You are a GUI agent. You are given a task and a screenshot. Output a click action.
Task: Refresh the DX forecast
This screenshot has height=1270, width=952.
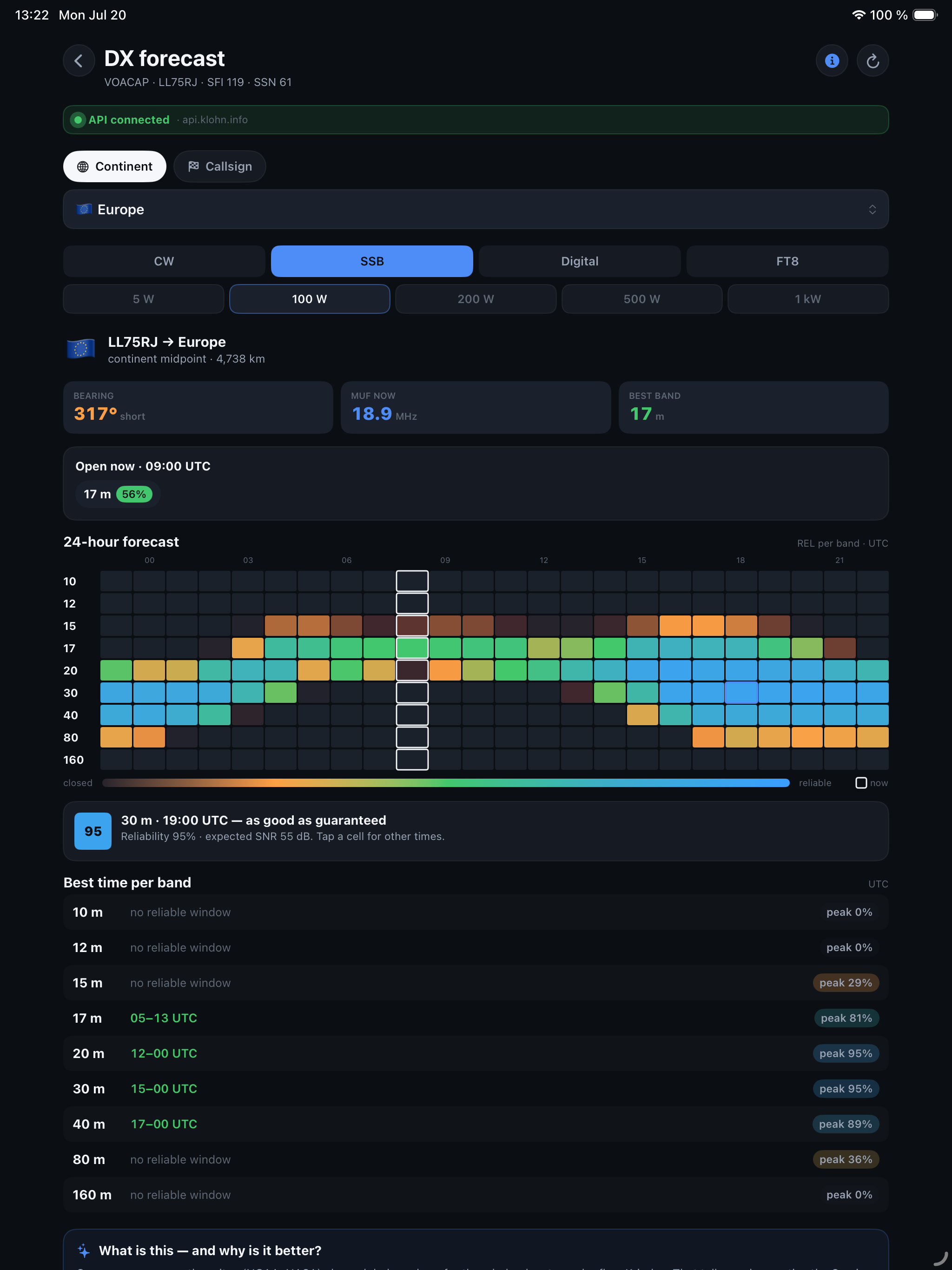(x=873, y=61)
